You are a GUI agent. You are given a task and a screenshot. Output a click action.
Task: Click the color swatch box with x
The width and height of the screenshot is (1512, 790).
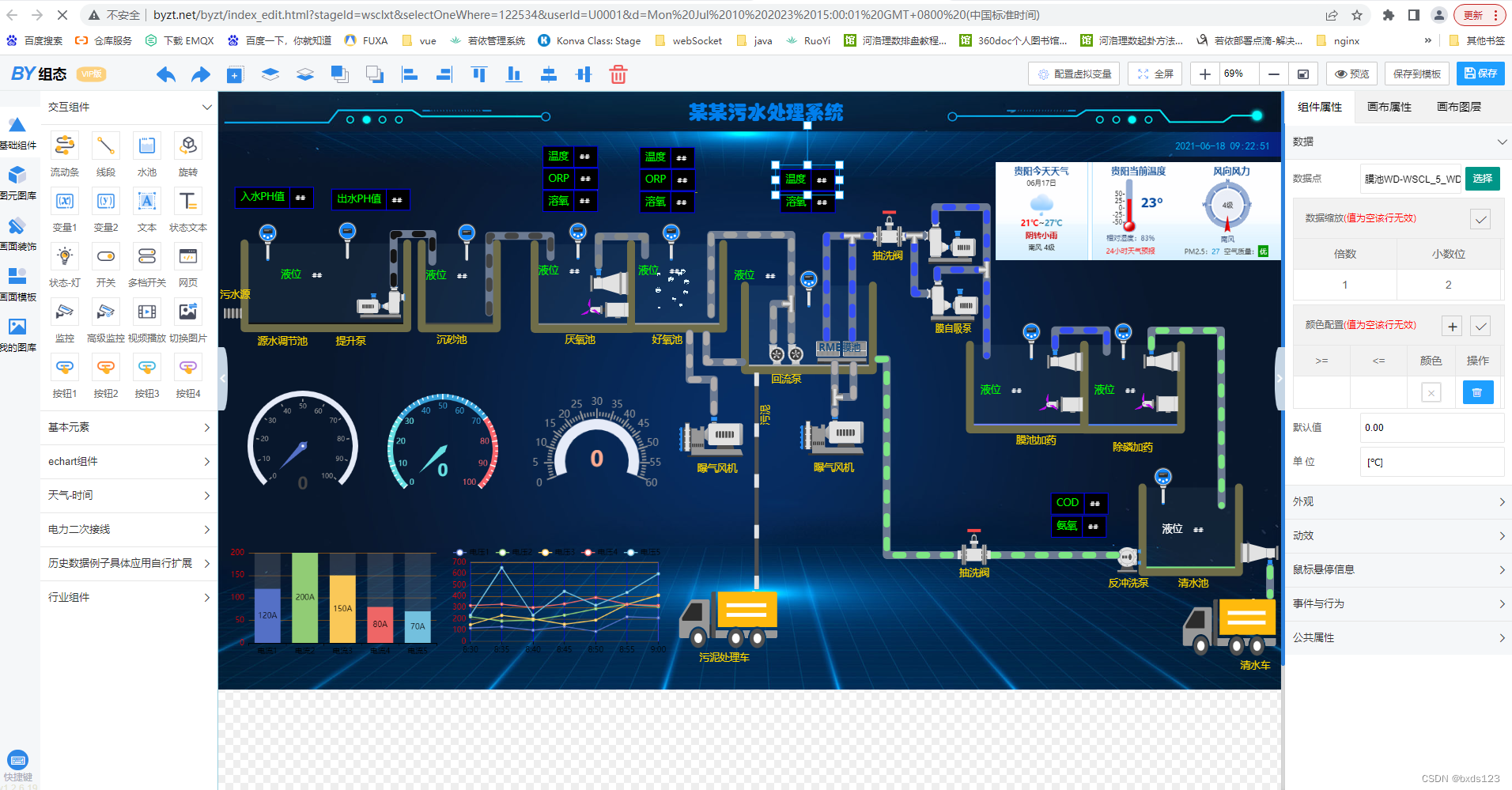[x=1431, y=392]
